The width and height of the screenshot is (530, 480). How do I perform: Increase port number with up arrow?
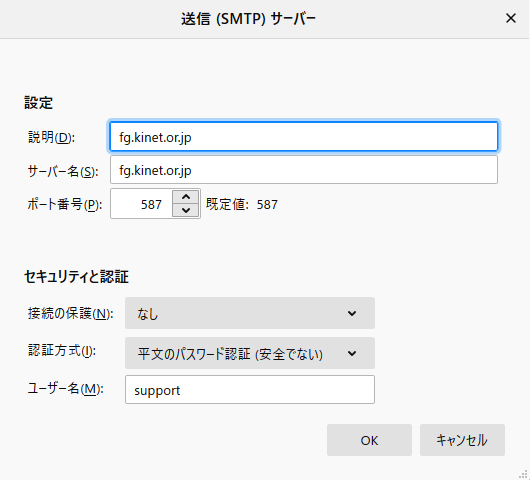[186, 197]
